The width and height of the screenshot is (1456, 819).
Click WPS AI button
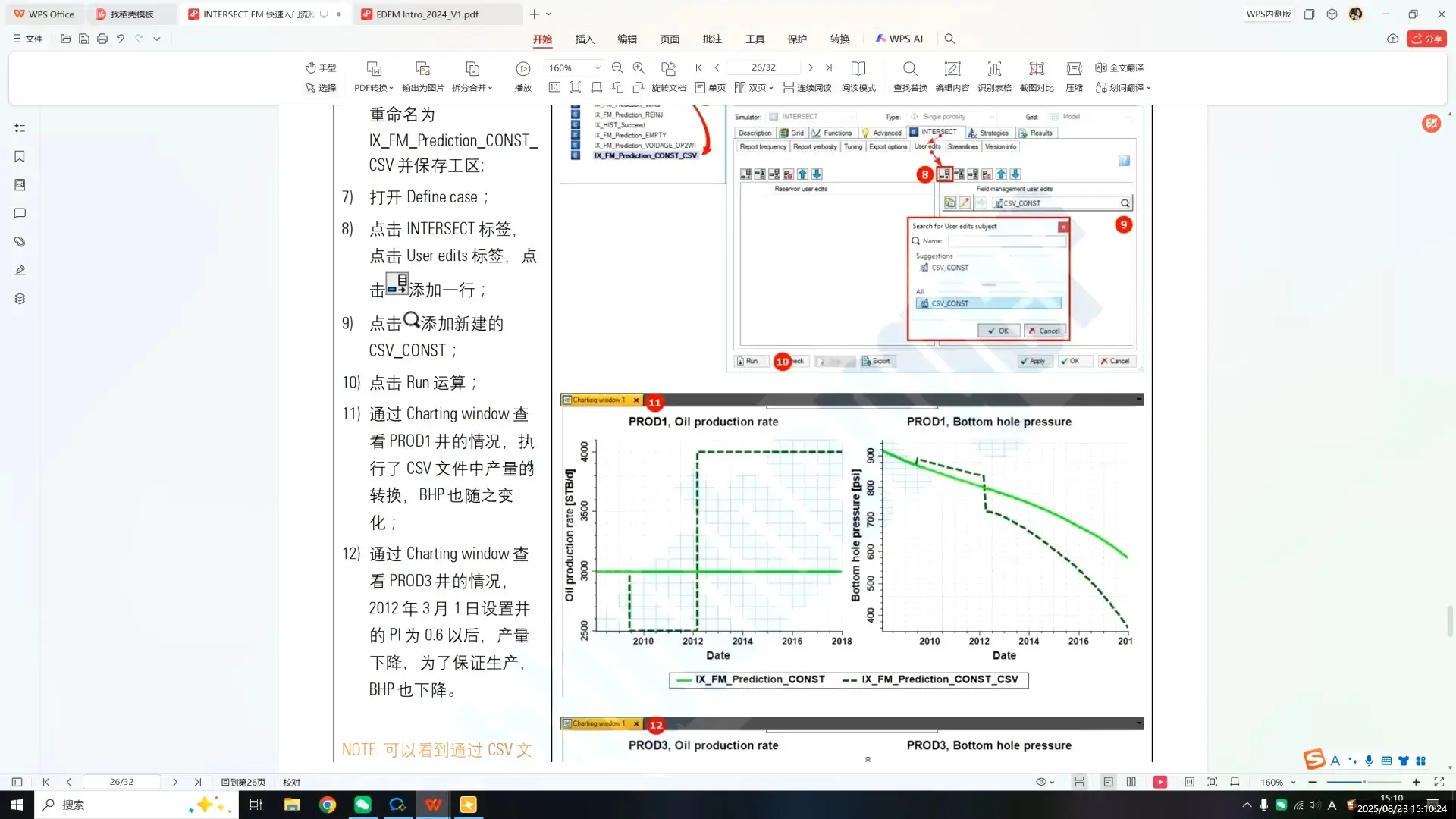[899, 39]
